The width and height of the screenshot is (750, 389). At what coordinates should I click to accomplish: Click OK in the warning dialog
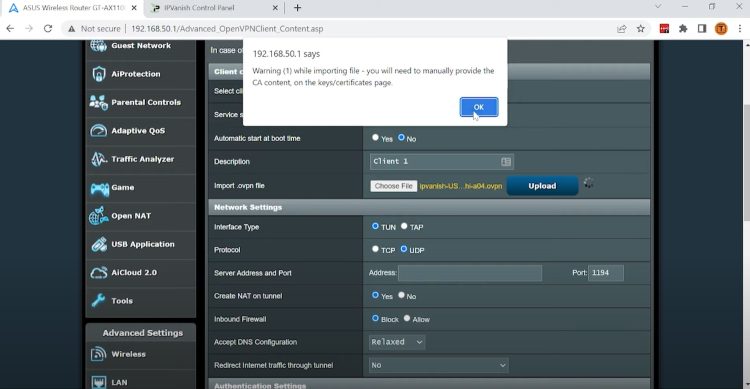[479, 107]
